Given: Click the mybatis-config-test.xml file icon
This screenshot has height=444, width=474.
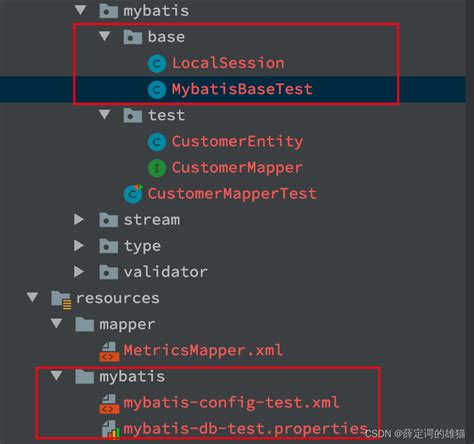Looking at the screenshot, I should [x=109, y=404].
